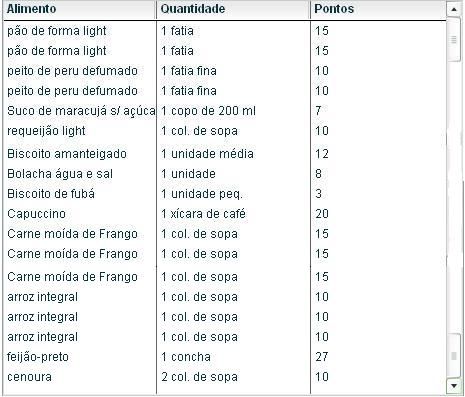Click the scrollbar down arrow button
This screenshot has height=397, width=465.
click(x=454, y=386)
